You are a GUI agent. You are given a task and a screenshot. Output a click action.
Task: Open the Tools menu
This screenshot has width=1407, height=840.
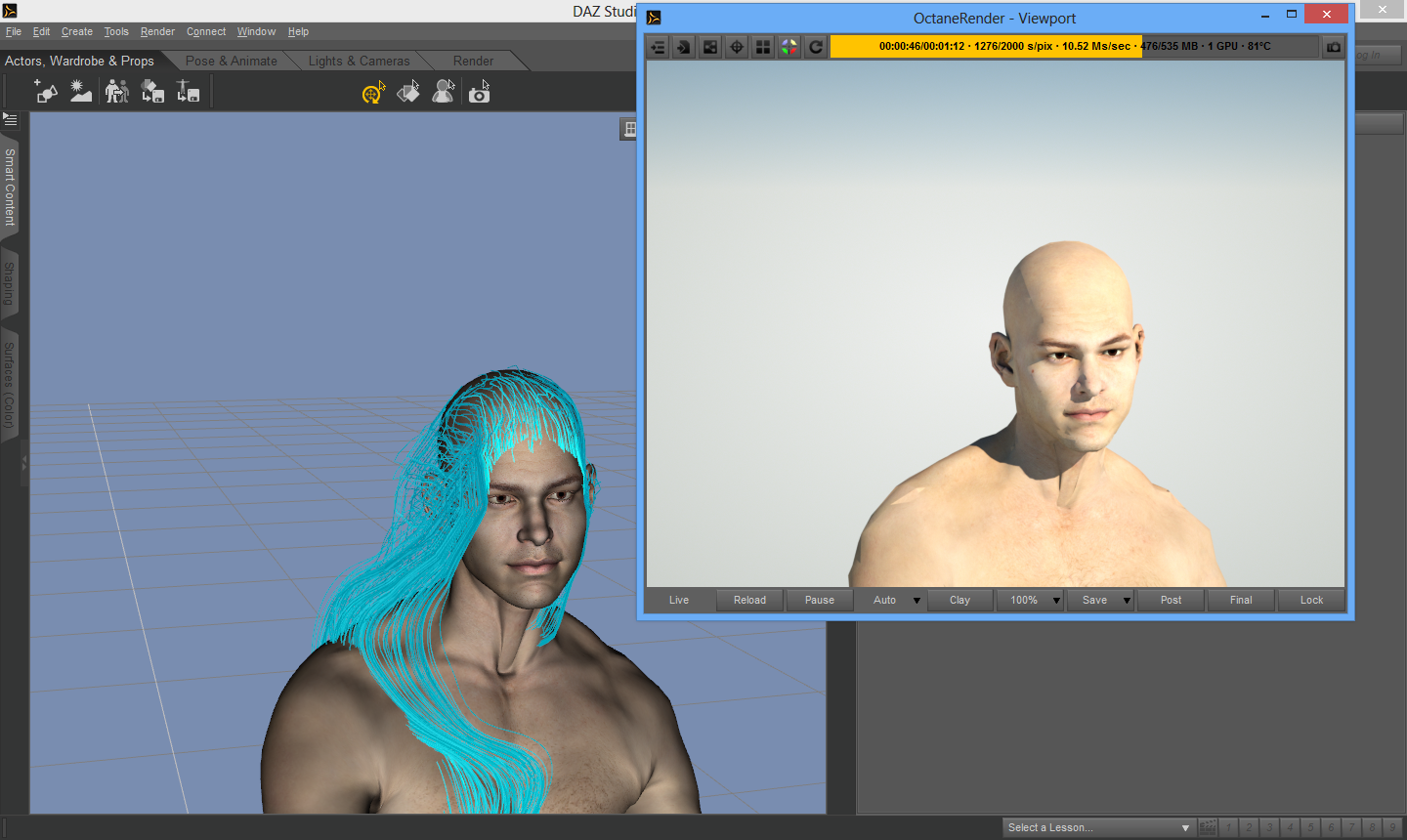[x=116, y=31]
